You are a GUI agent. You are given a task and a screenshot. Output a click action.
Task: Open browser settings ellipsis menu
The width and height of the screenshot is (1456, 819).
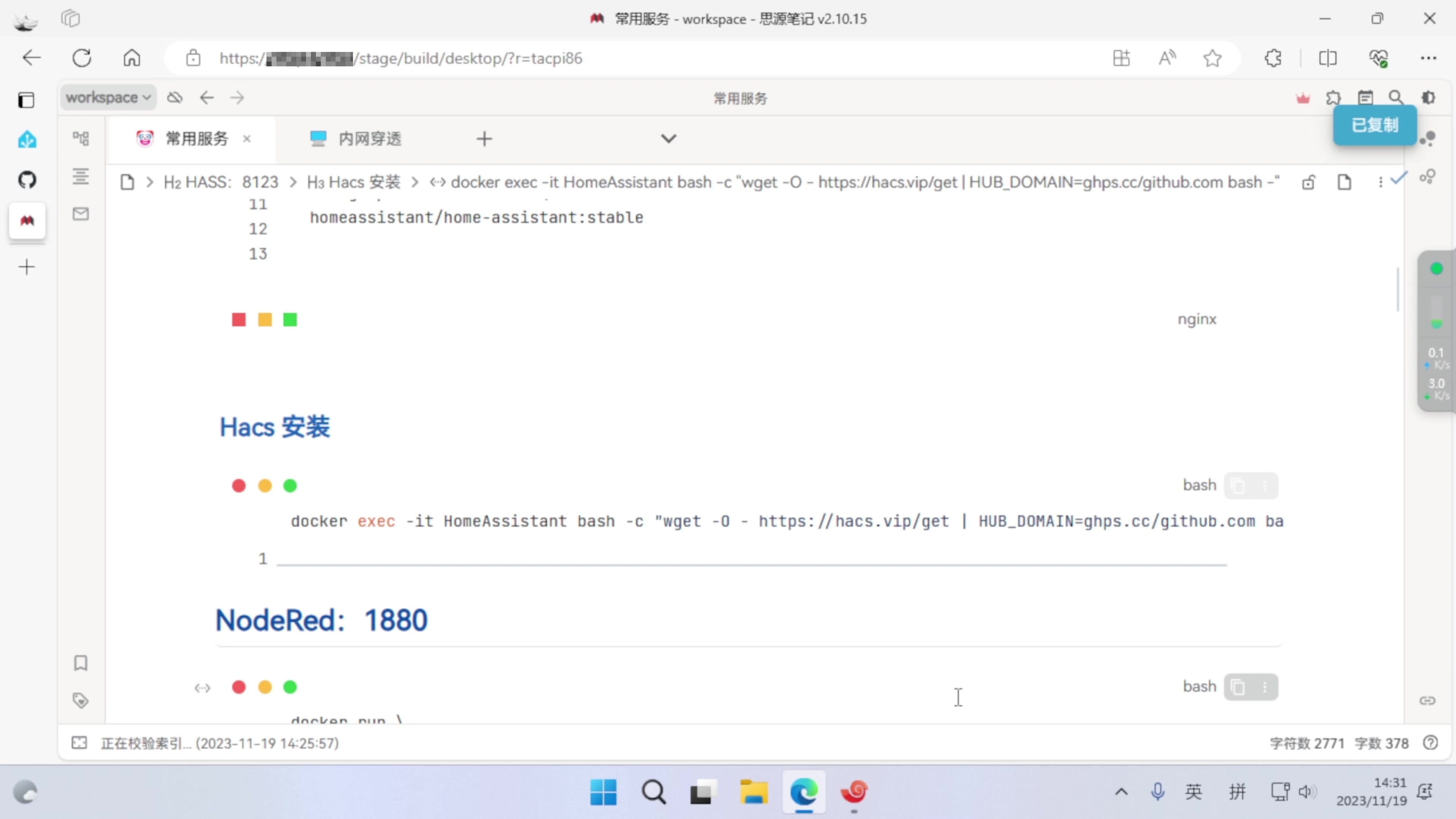(x=1428, y=58)
